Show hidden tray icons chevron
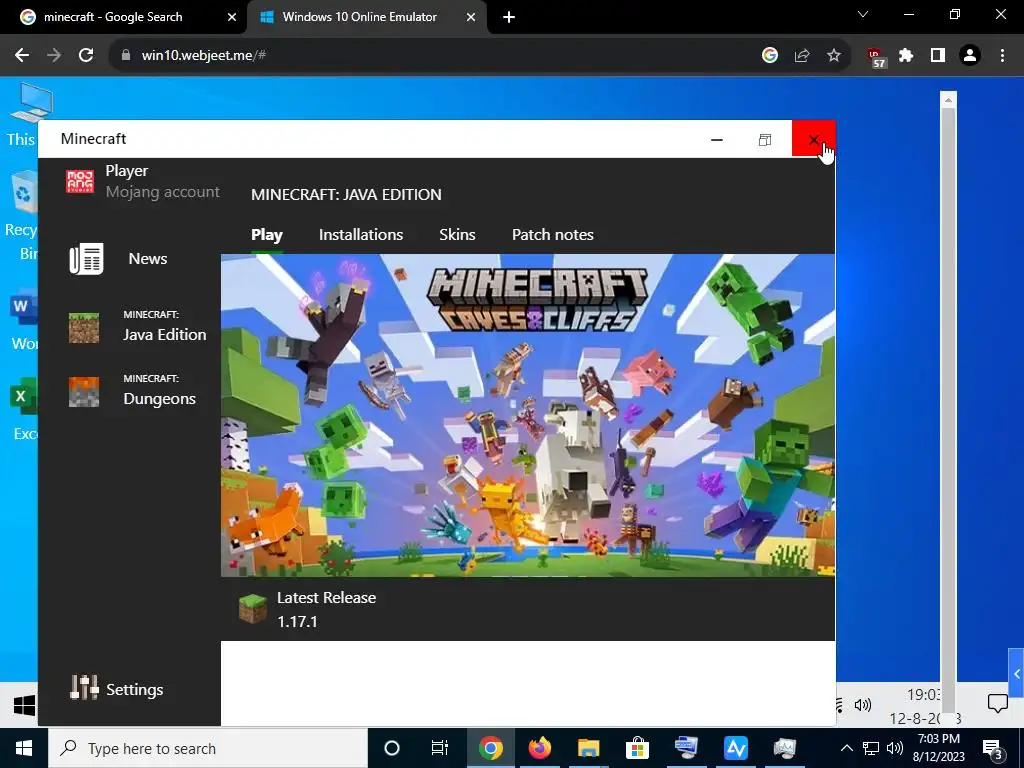1024x768 pixels. (x=846, y=748)
